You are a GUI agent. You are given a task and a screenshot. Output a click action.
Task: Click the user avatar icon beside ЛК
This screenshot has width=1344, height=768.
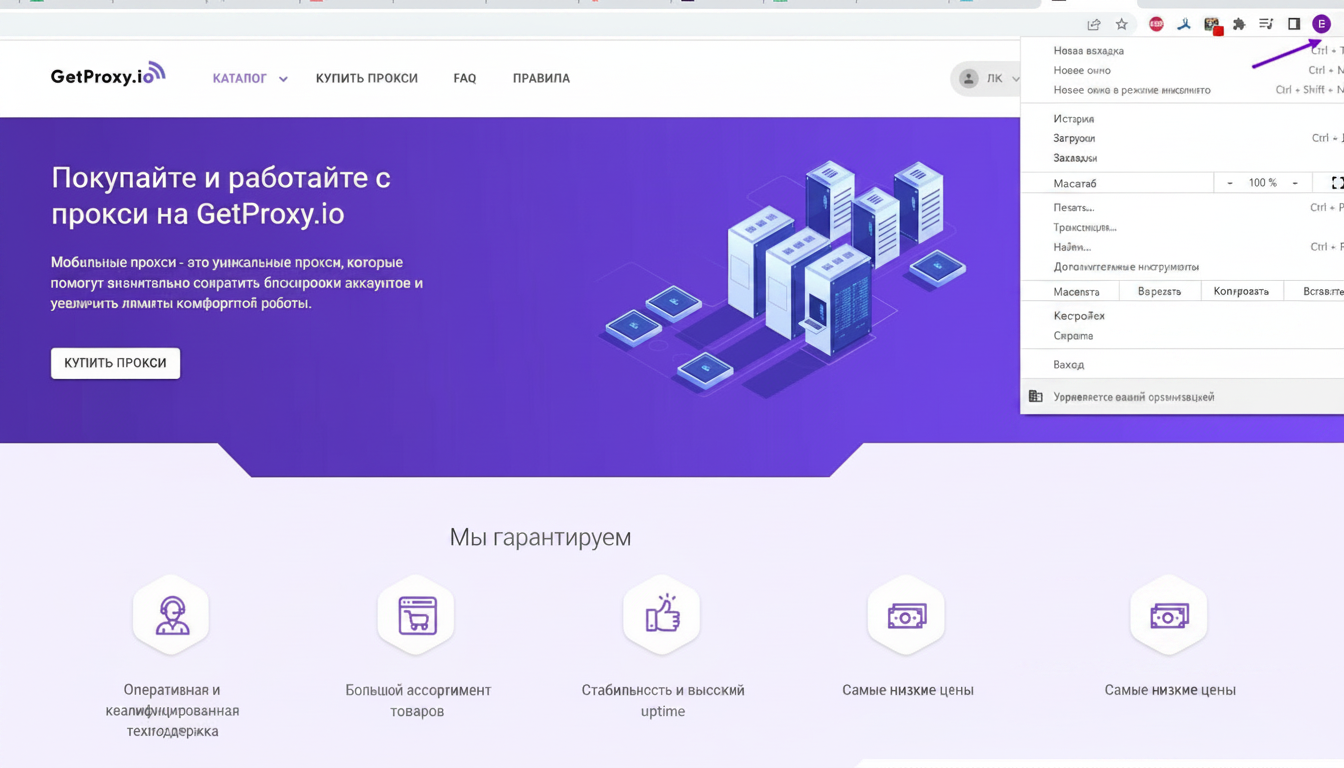[968, 78]
